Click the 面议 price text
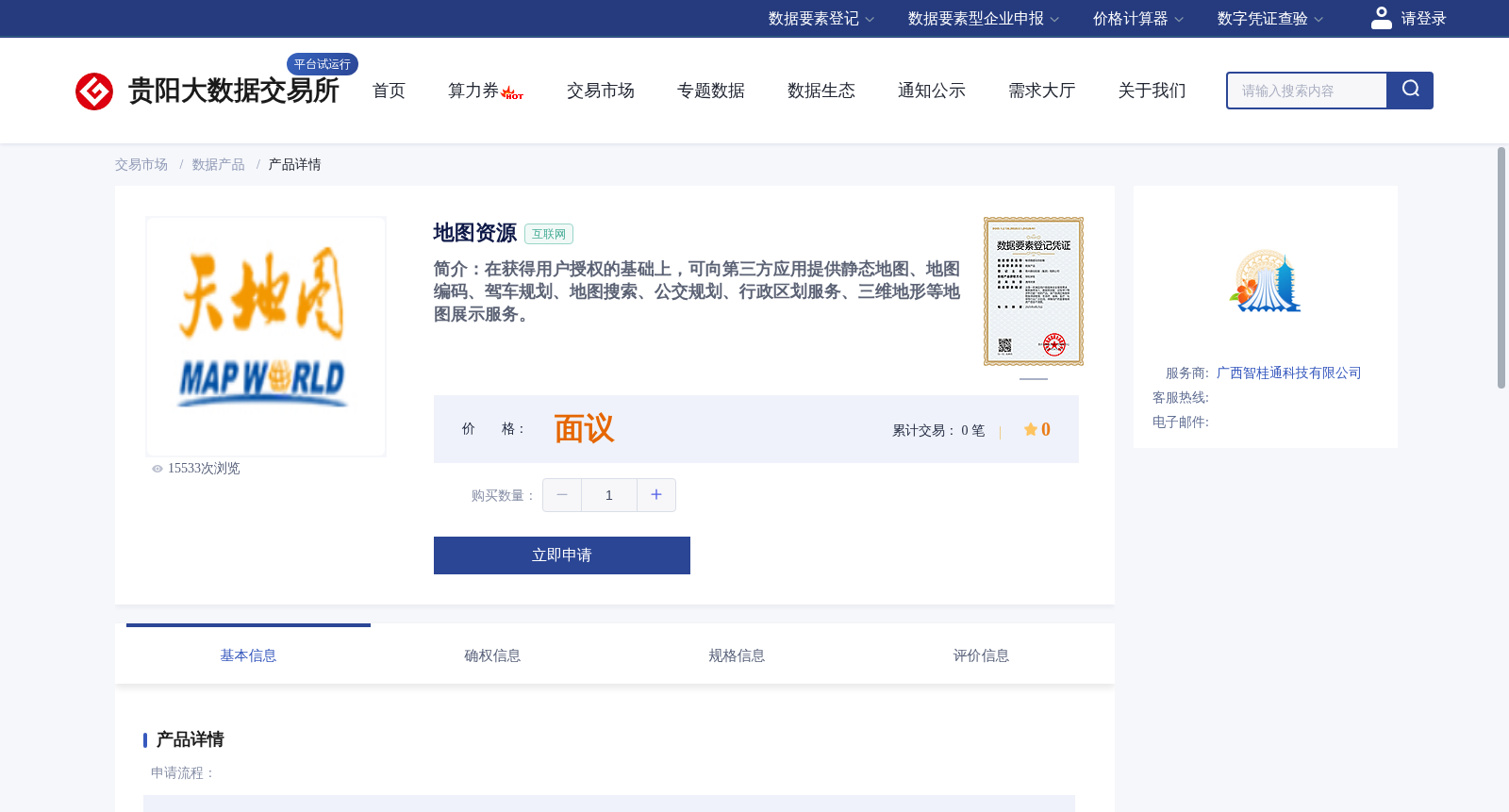 click(x=584, y=429)
